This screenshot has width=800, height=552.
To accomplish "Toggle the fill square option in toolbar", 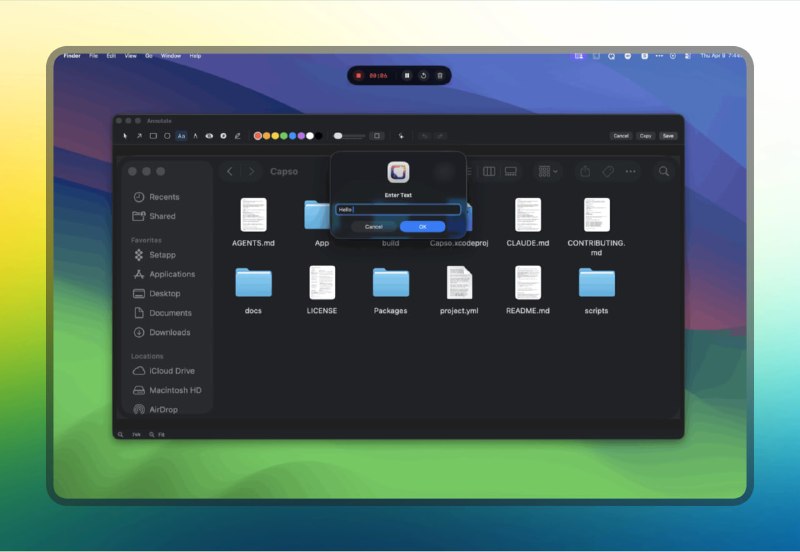I will click(x=377, y=136).
